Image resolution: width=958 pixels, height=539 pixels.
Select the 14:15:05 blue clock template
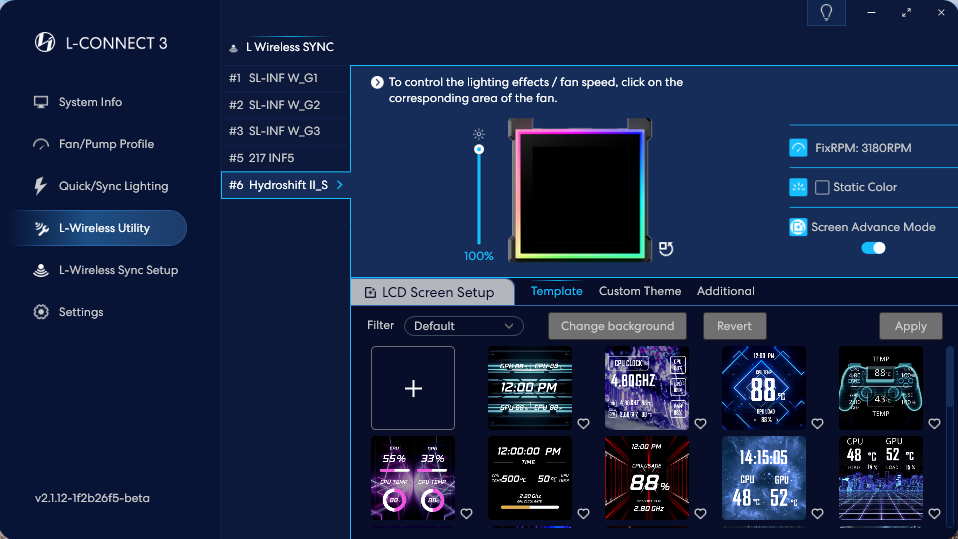[763, 478]
